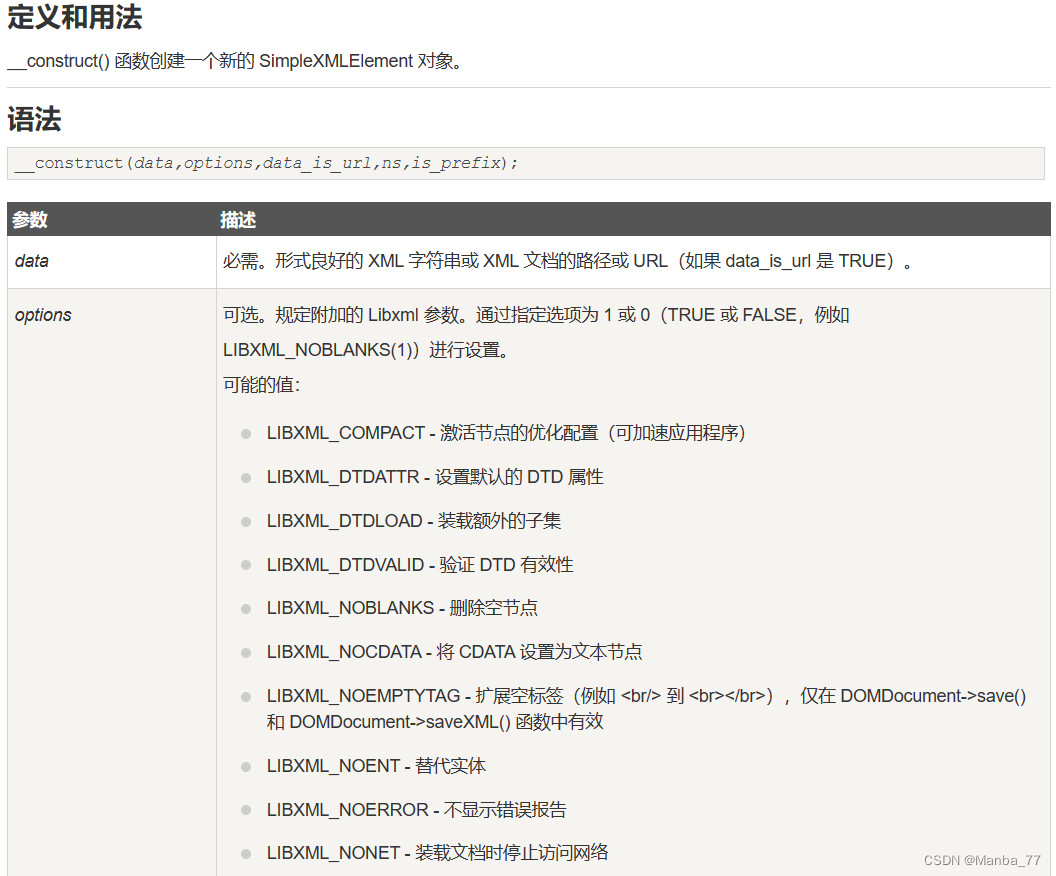Image resolution: width=1056 pixels, height=876 pixels.
Task: Click the description of the data parameter
Action: point(568,261)
